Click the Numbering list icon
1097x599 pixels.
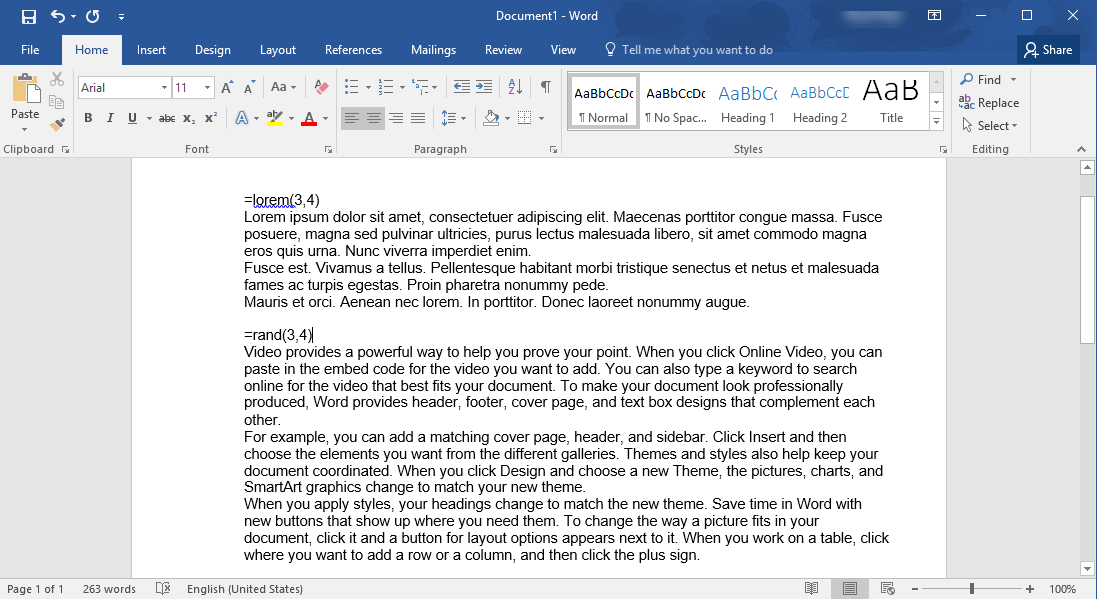click(385, 87)
